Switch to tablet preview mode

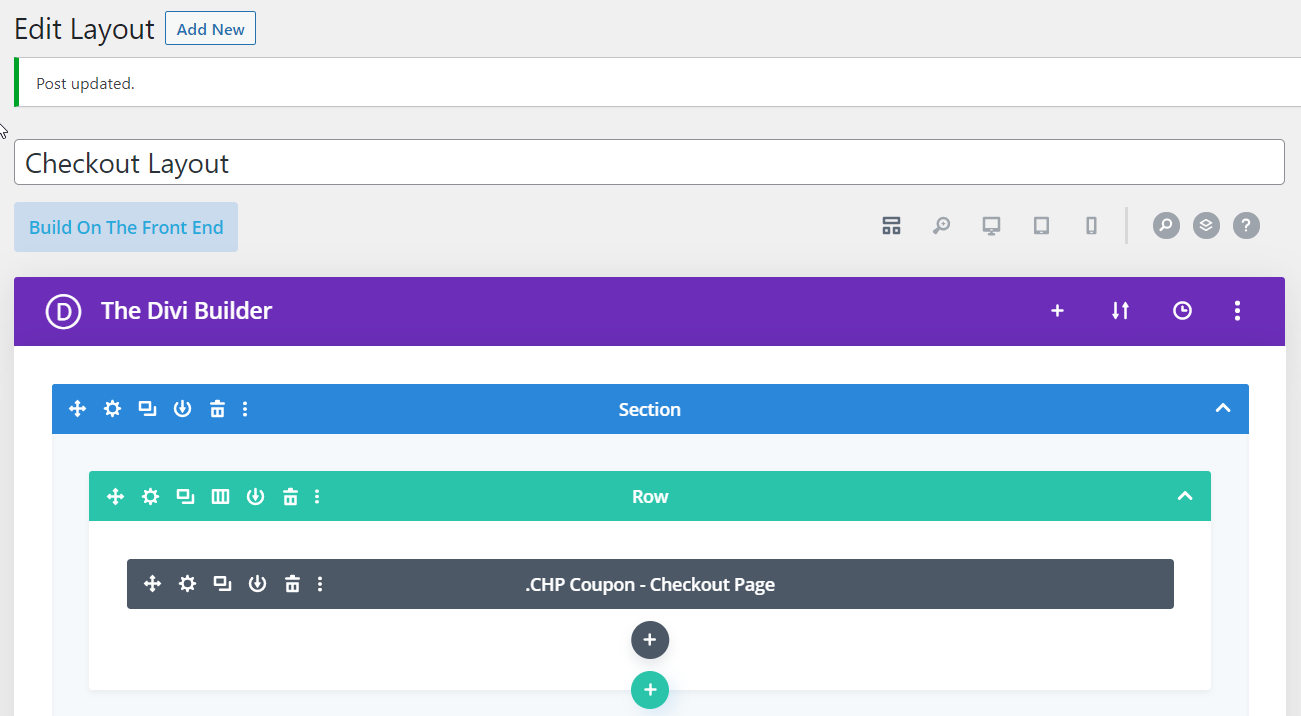[1041, 226]
